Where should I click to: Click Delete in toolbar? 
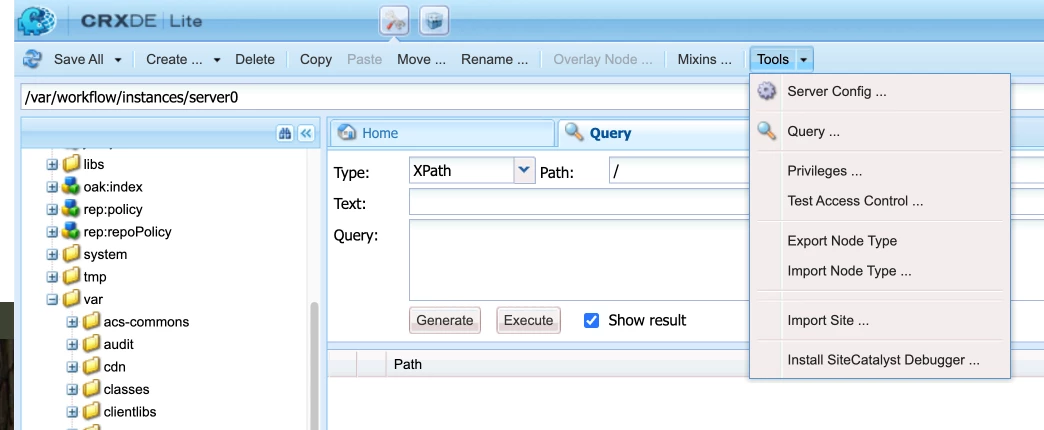point(255,59)
